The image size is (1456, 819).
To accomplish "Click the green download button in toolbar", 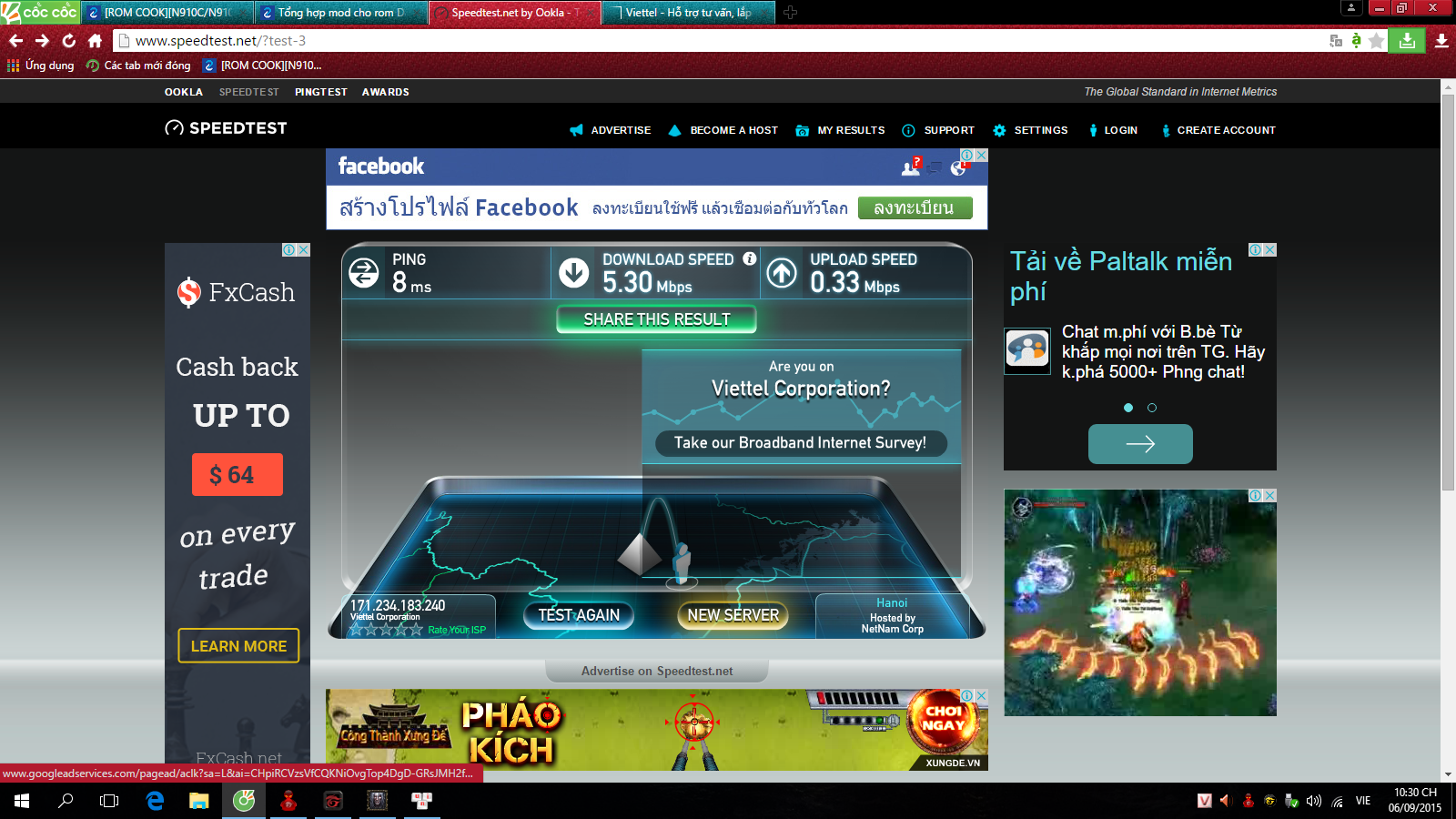I will [1407, 41].
